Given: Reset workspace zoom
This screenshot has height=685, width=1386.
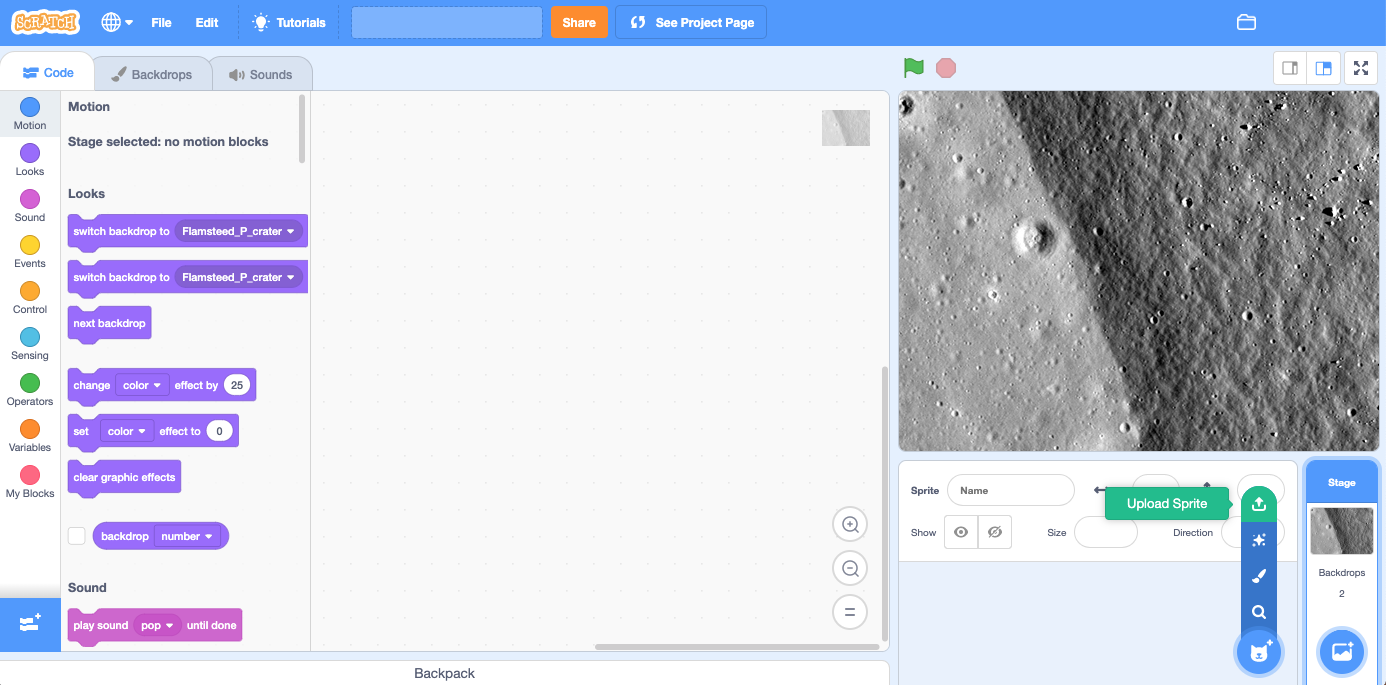Looking at the screenshot, I should 850,612.
